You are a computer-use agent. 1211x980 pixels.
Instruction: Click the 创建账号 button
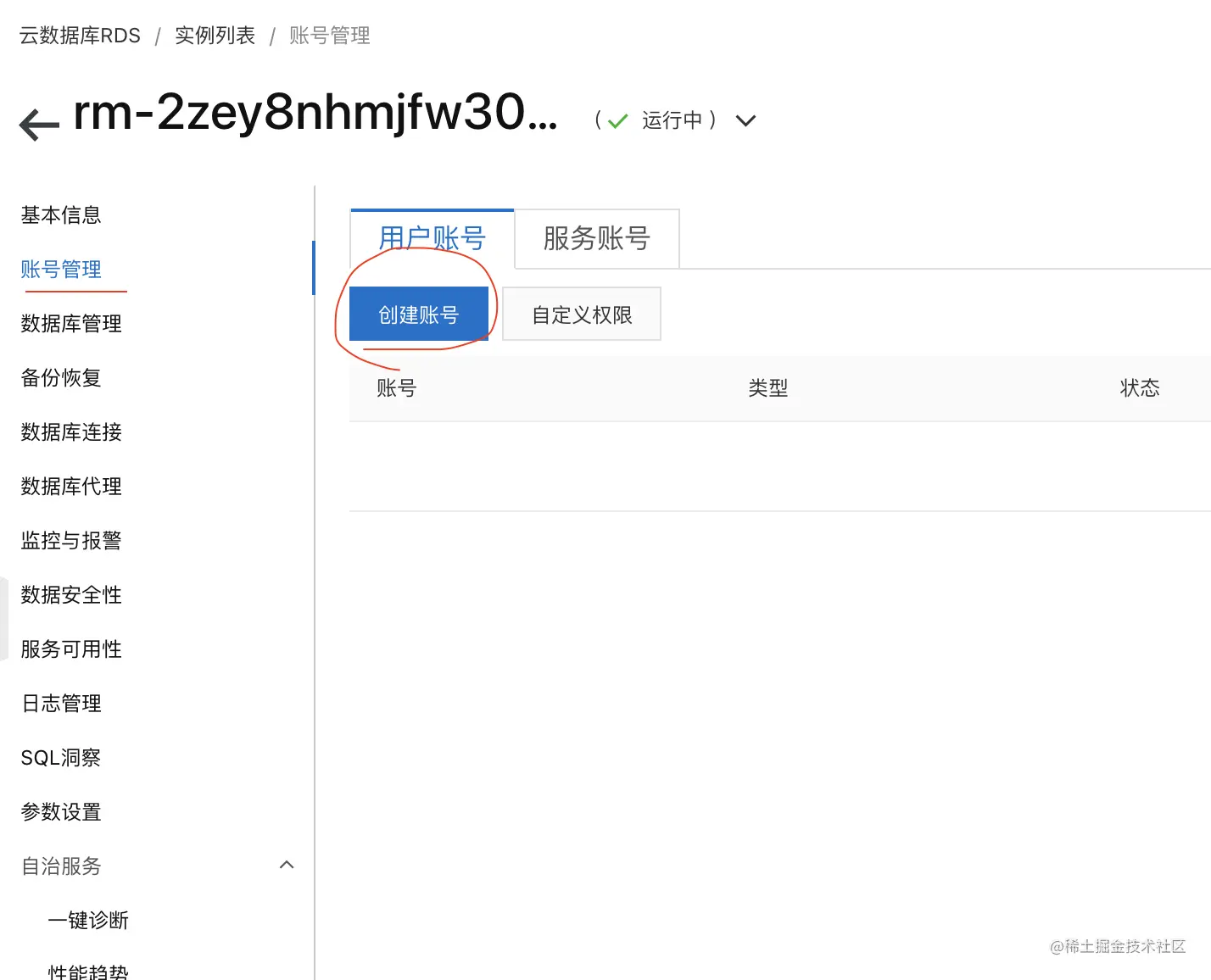coord(419,315)
